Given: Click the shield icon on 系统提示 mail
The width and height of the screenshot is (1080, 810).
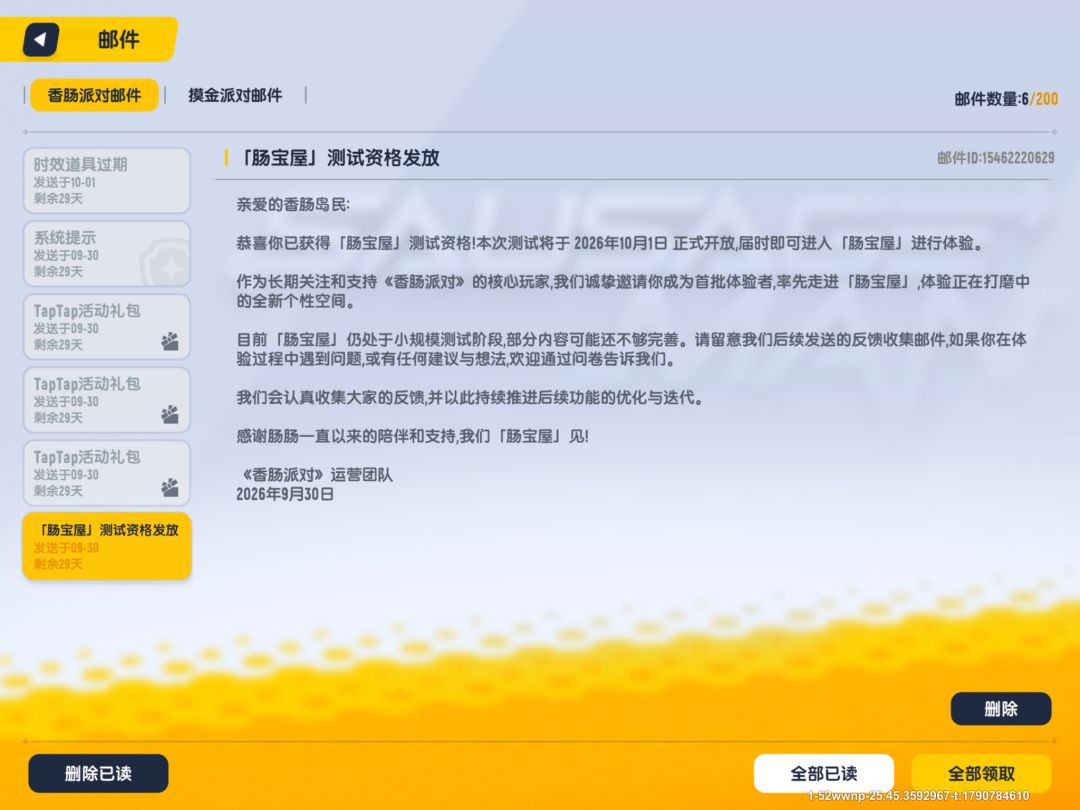Looking at the screenshot, I should coord(165,263).
